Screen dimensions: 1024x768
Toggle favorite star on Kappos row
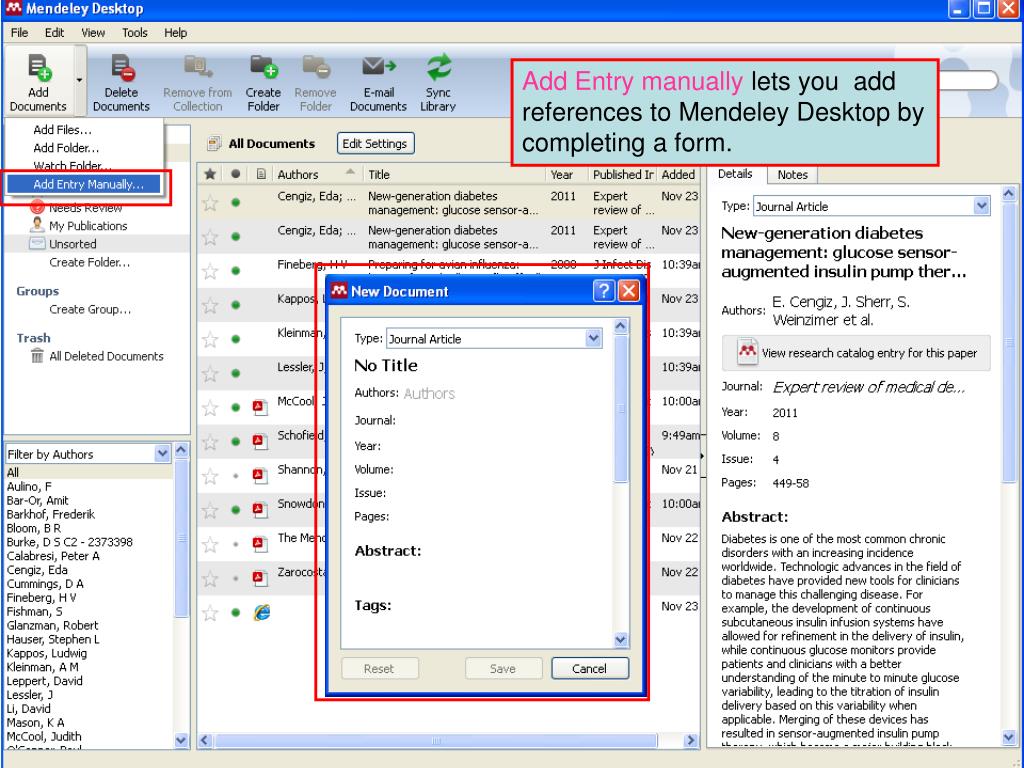click(210, 305)
